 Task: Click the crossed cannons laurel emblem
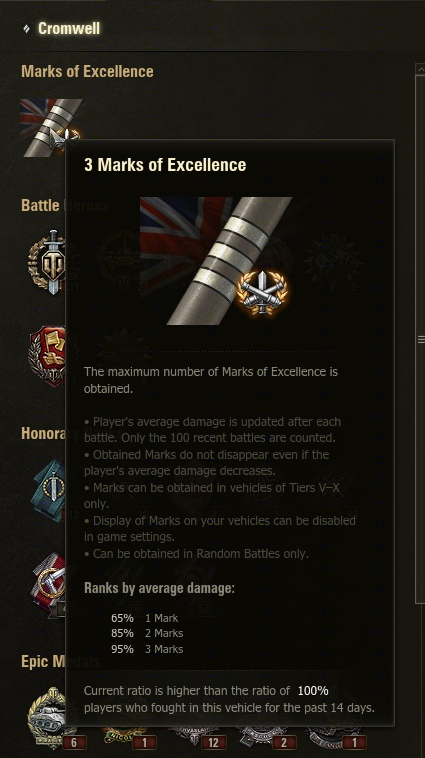click(262, 292)
